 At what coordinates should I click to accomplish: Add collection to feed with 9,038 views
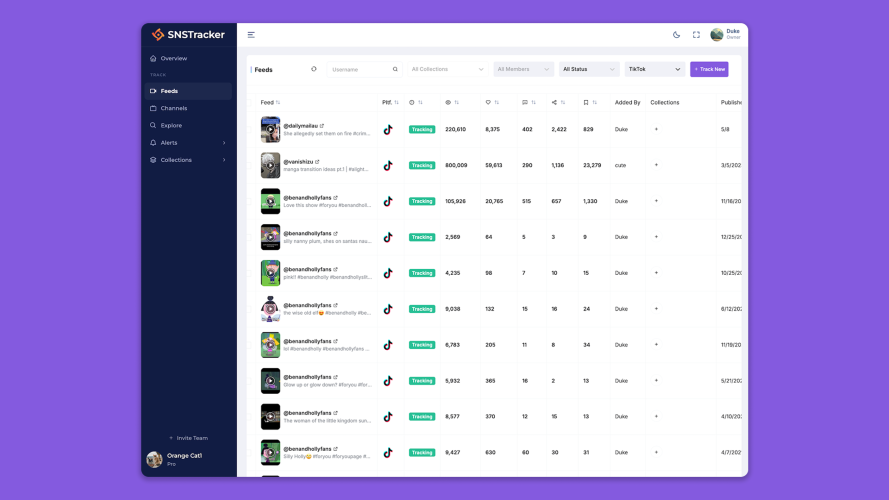point(657,309)
